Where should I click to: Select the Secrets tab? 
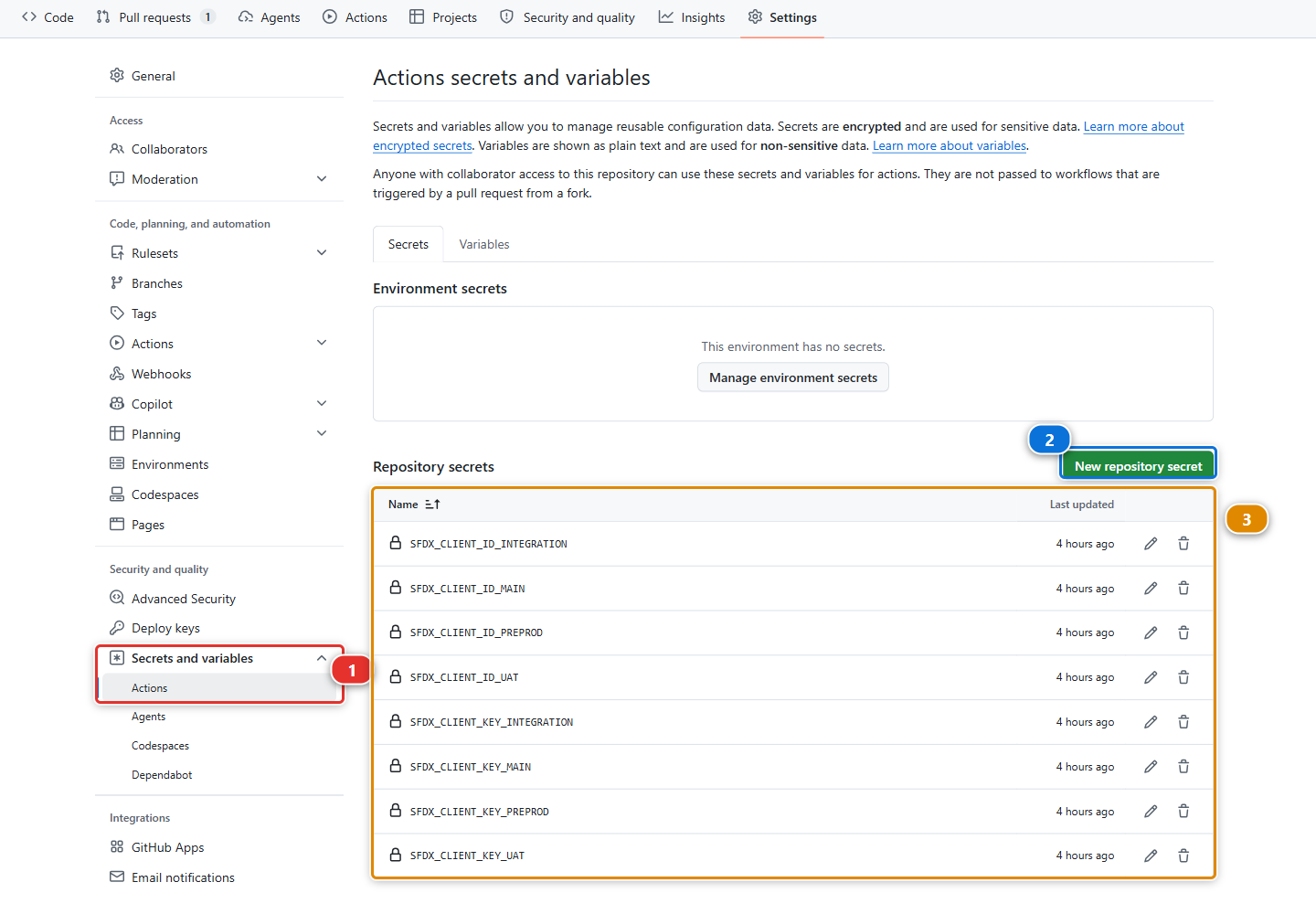click(x=409, y=244)
